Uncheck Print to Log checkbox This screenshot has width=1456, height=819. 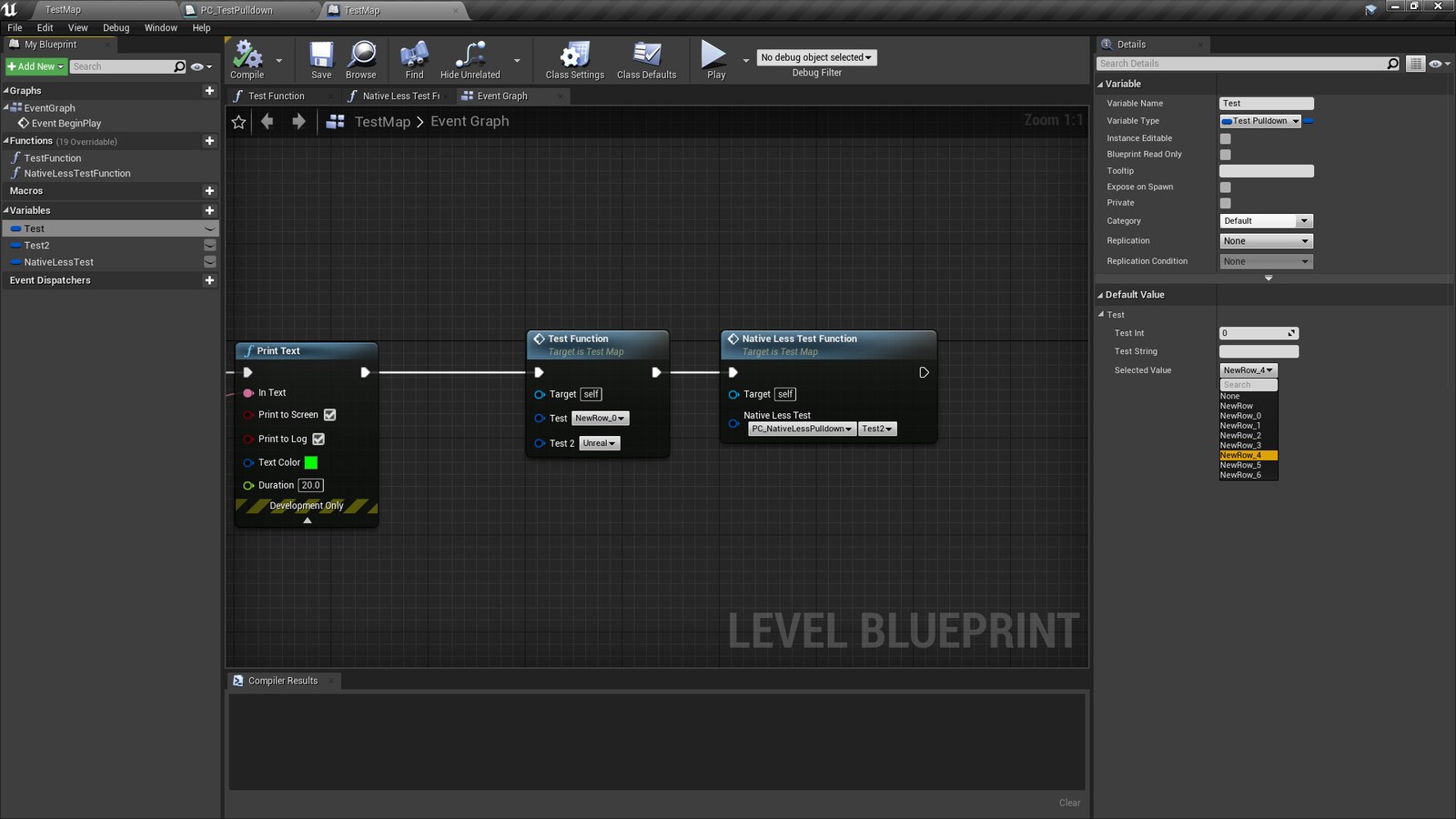point(318,439)
